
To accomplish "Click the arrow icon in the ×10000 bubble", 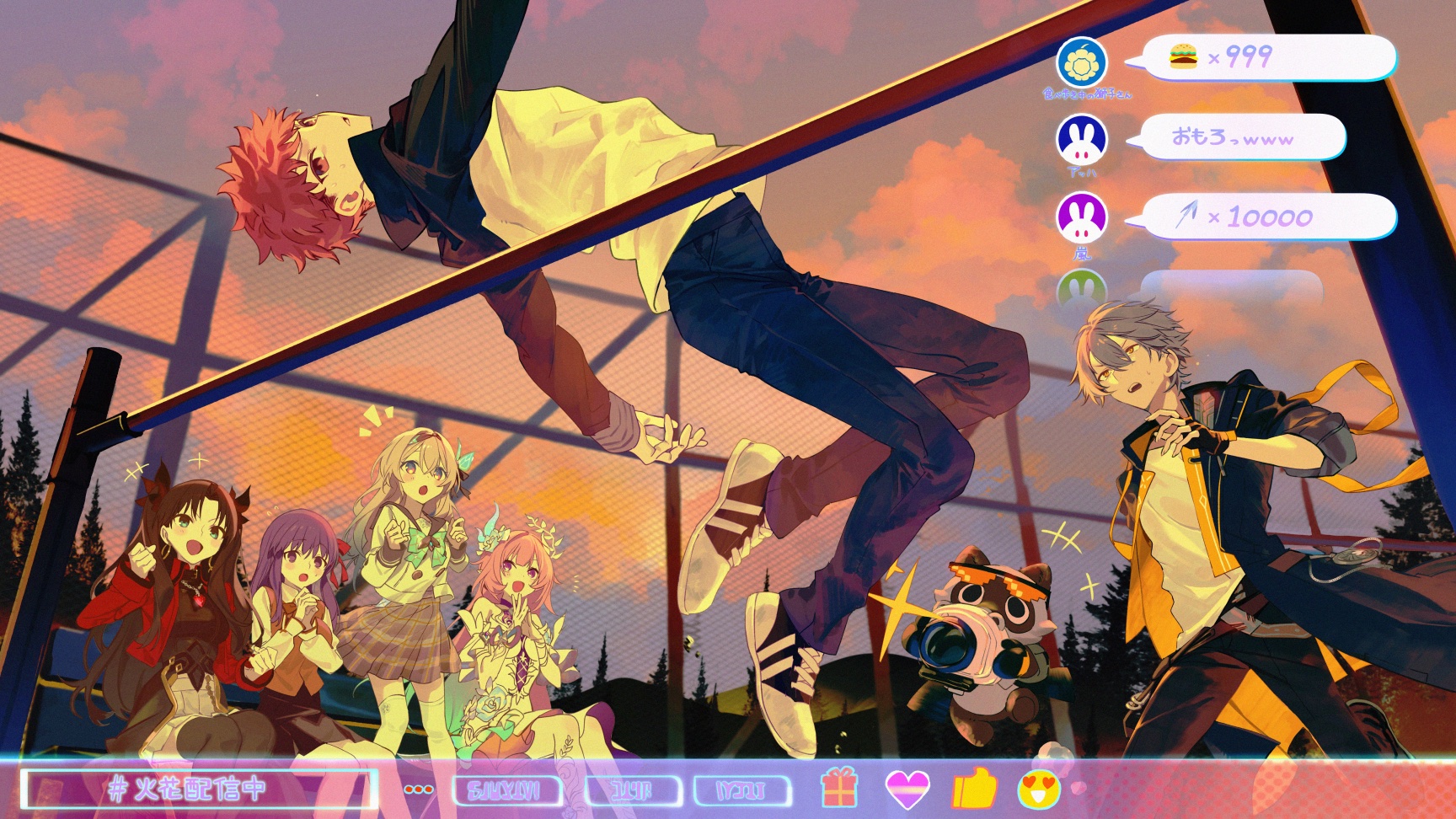I will 1186,216.
